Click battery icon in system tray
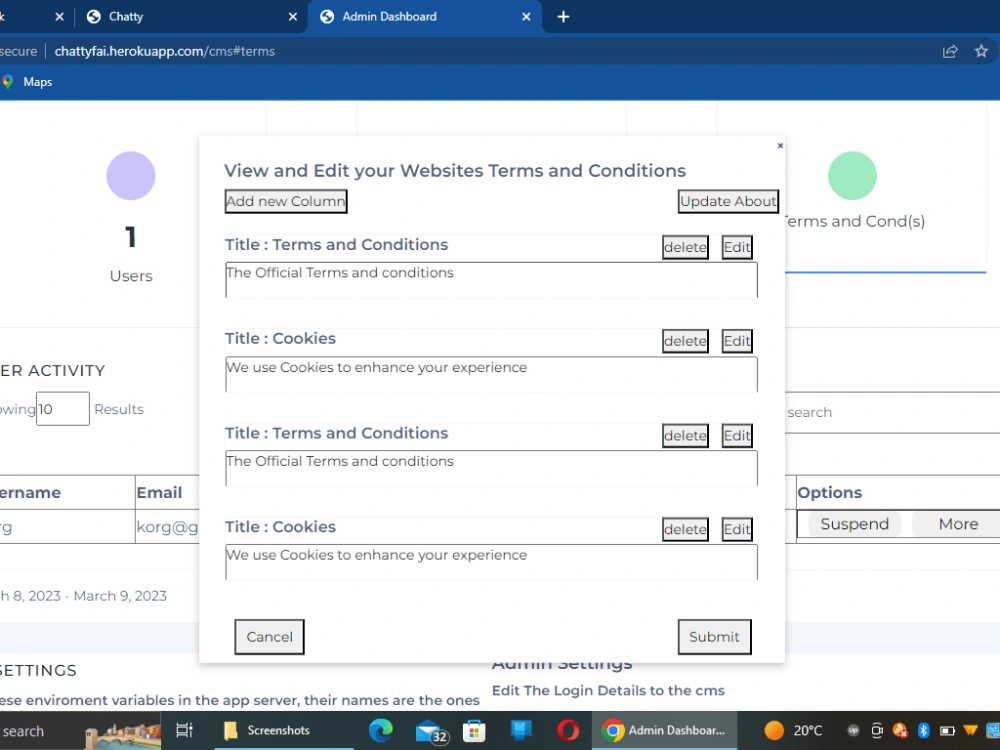 pos(947,730)
